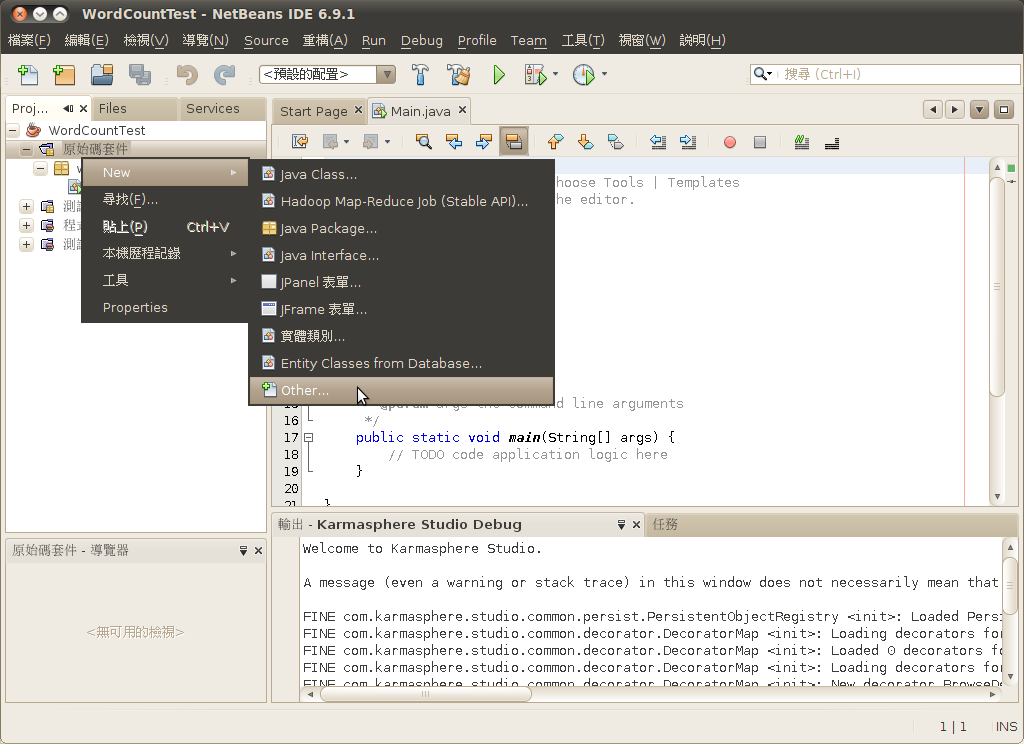Click the Shift Line Left icon
This screenshot has width=1024, height=744.
click(x=658, y=141)
